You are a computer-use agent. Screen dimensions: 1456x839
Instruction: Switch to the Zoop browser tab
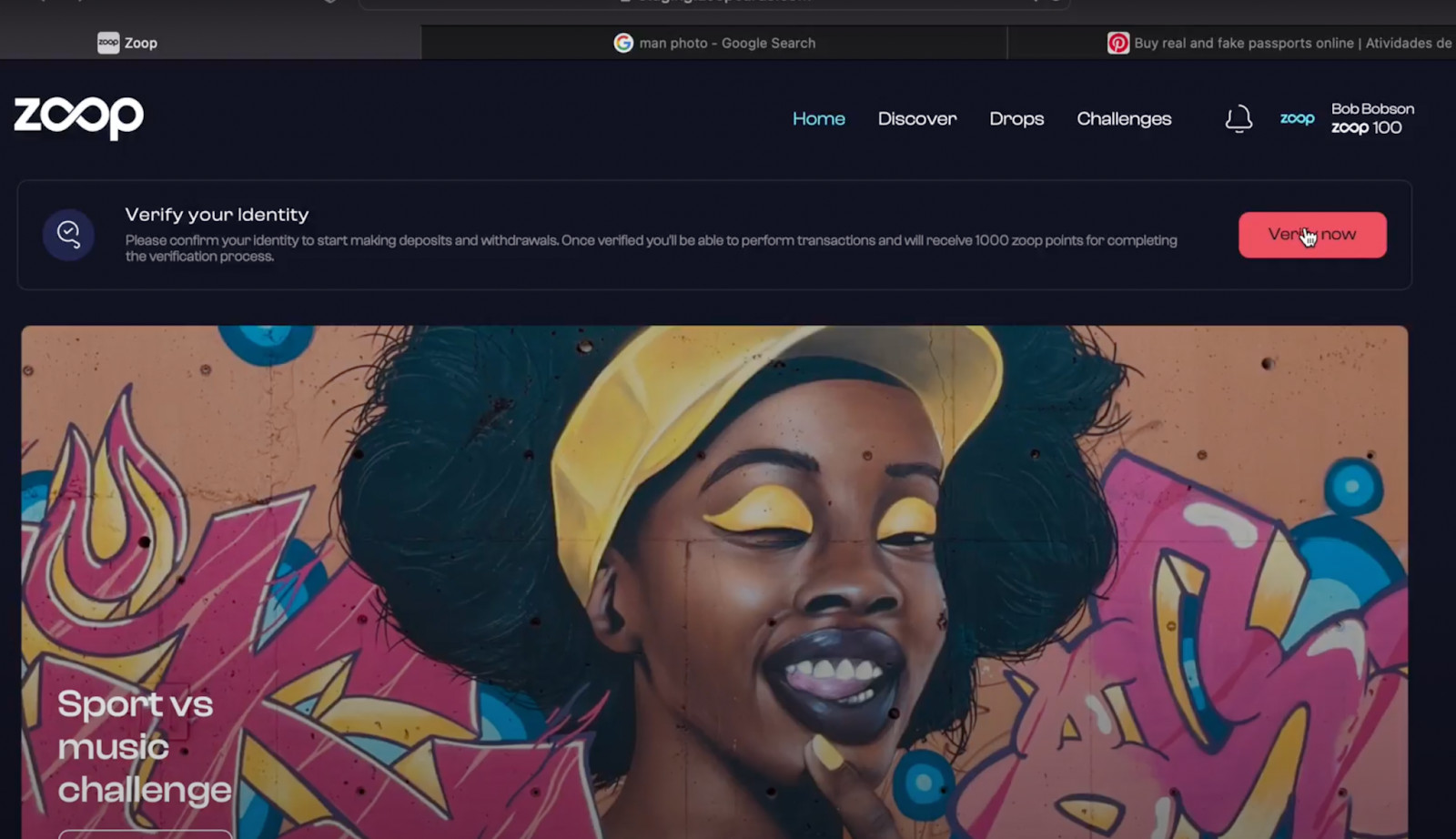(x=210, y=43)
